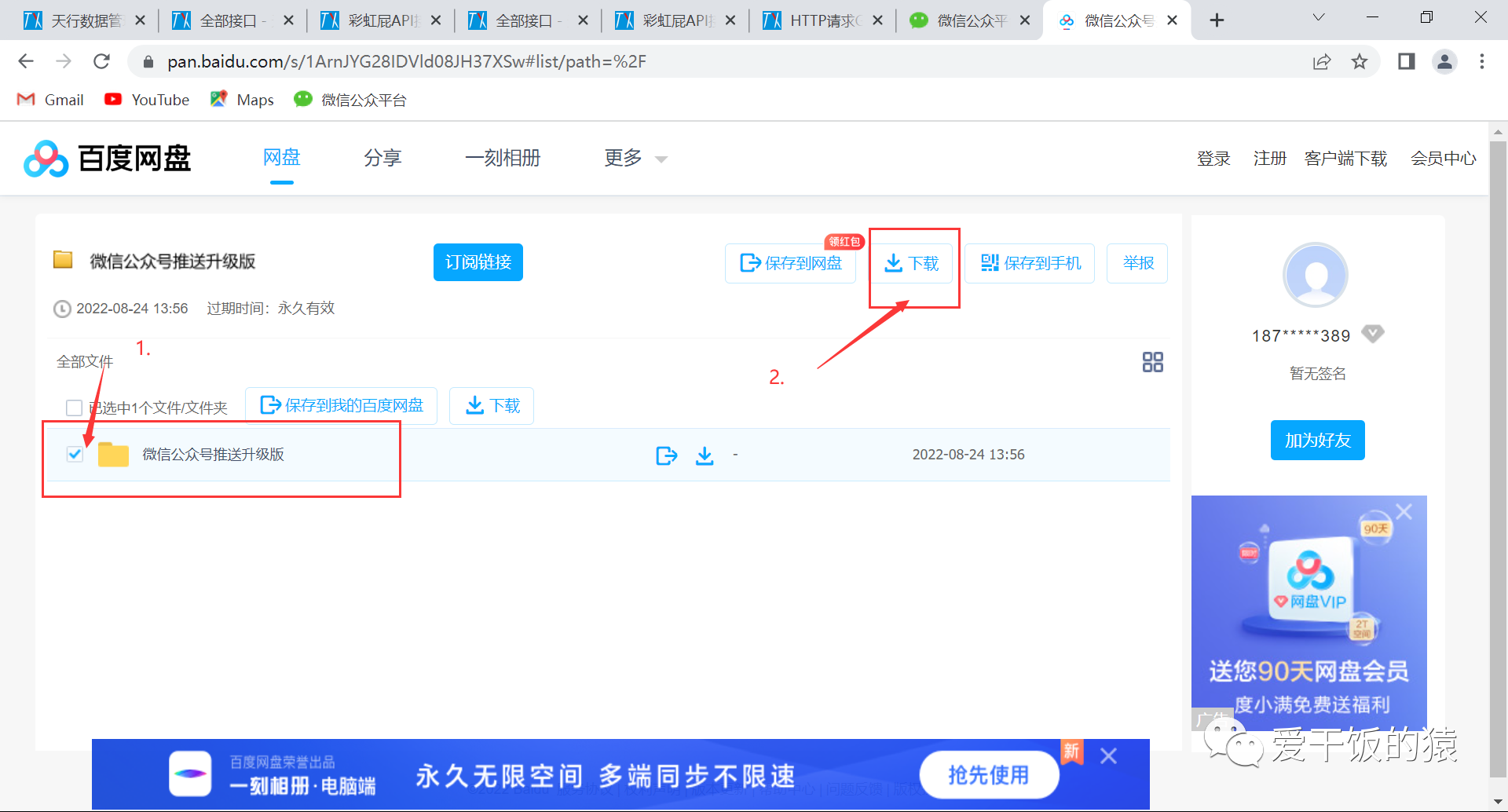1508x812 pixels.
Task: Click 保存到网盘 button
Action: [791, 263]
